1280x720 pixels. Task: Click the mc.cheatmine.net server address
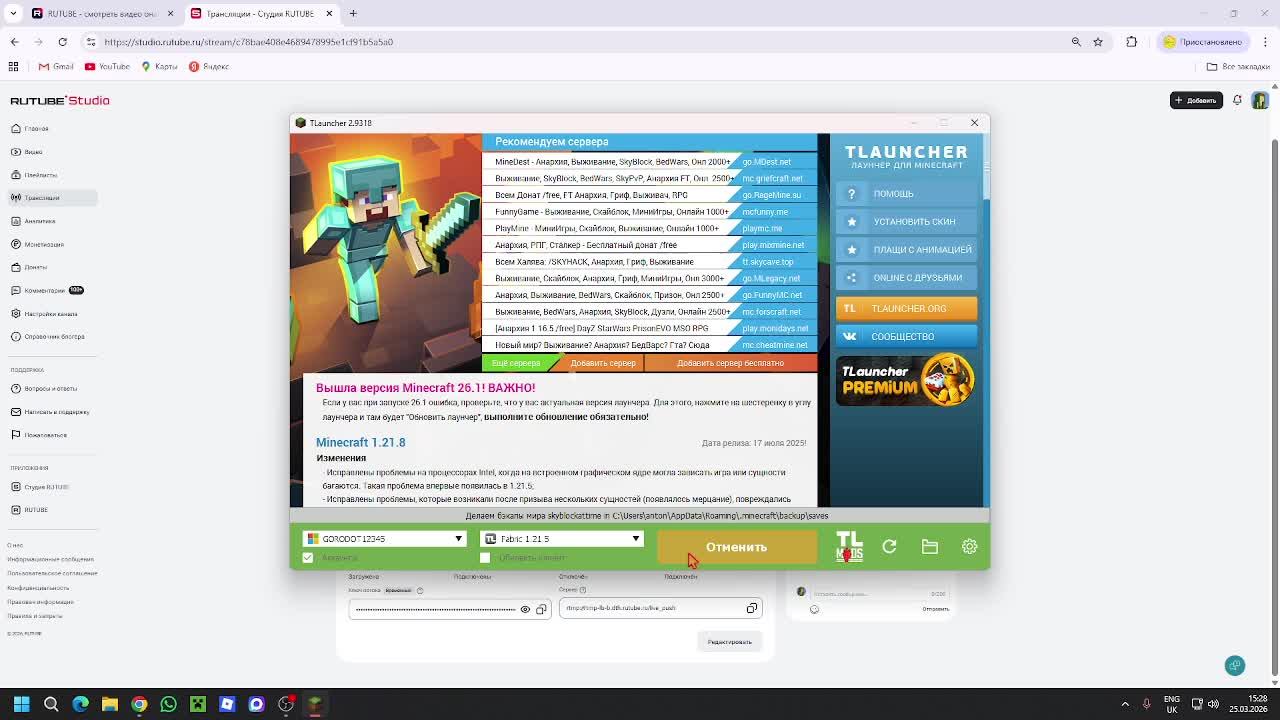[774, 345]
